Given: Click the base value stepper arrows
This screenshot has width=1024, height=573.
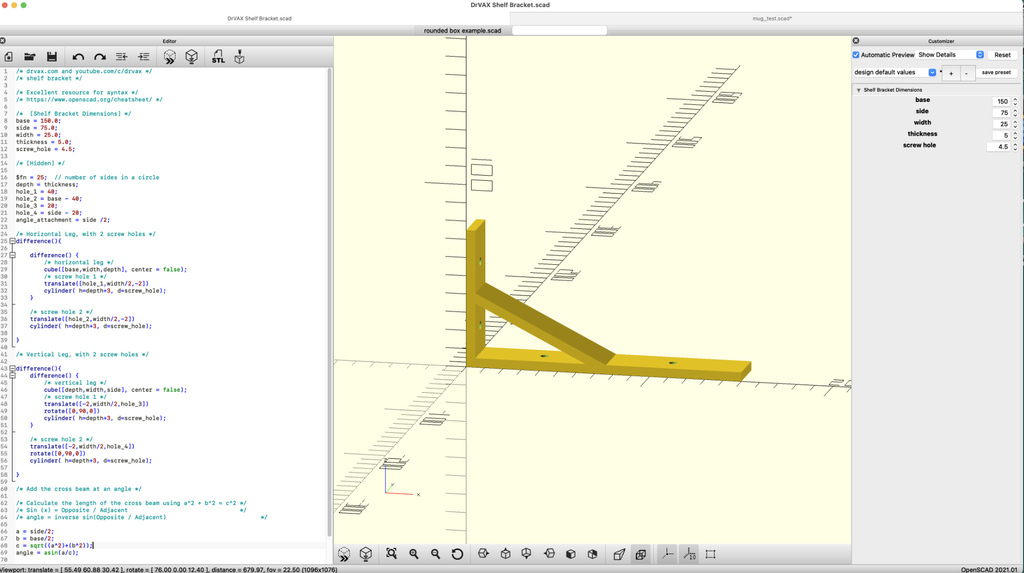Looking at the screenshot, I should point(1015,101).
